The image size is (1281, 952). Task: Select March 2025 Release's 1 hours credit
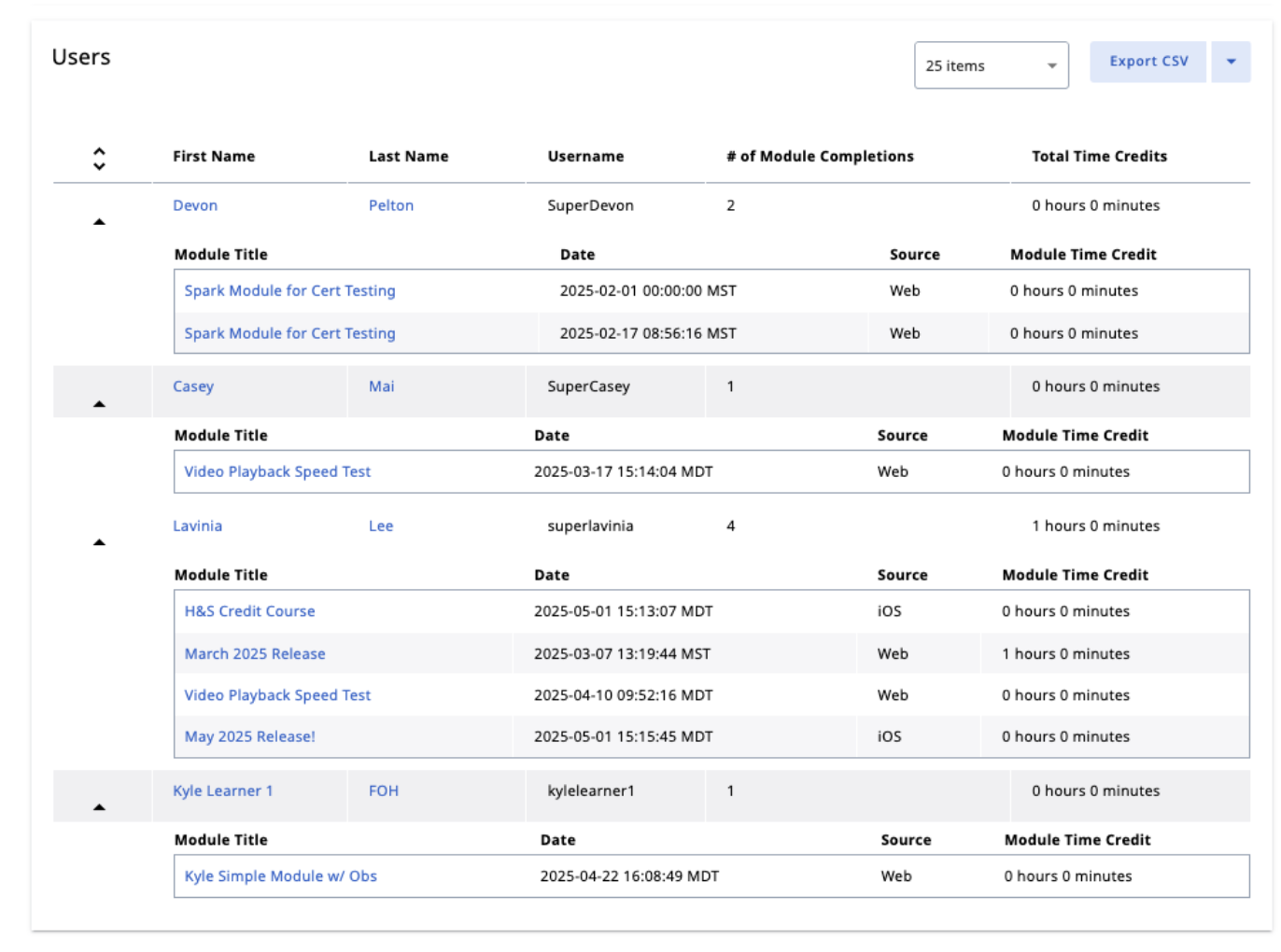pyautogui.click(x=1065, y=654)
